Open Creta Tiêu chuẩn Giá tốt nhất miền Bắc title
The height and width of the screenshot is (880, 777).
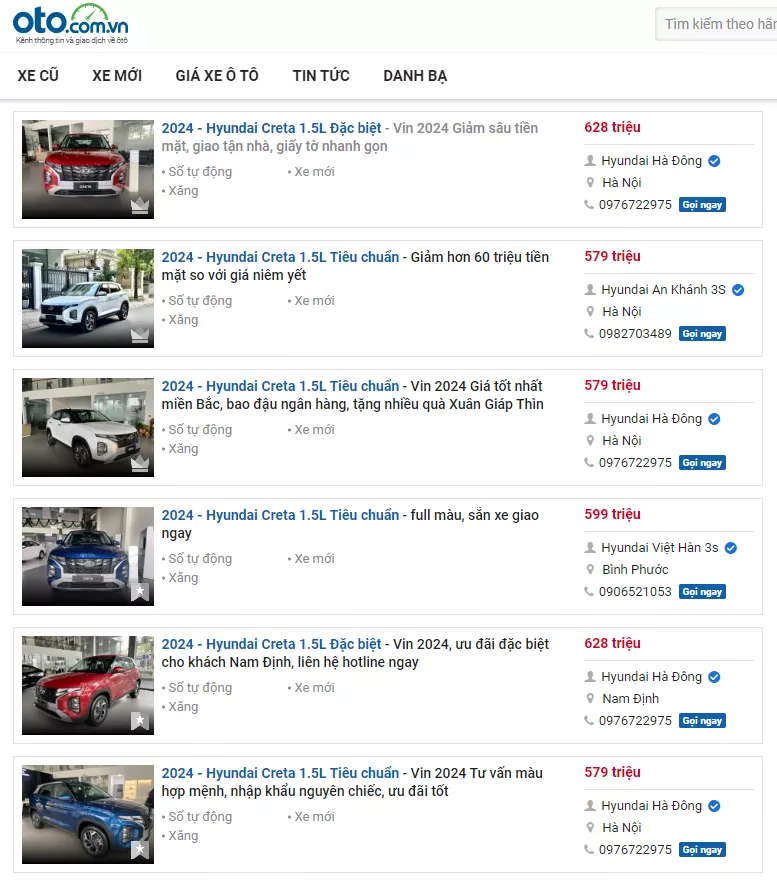[353, 395]
